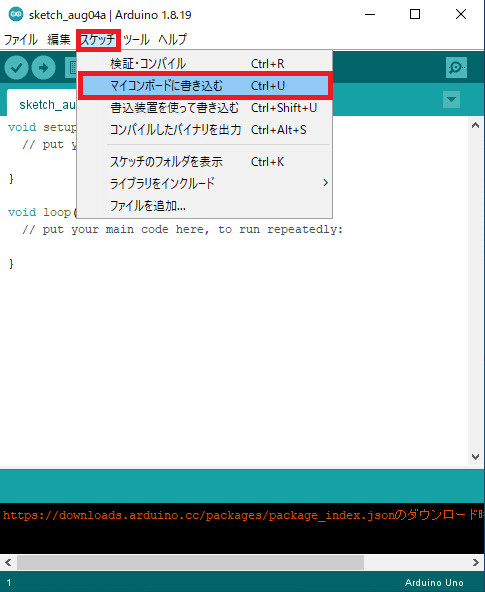The width and height of the screenshot is (485, 592).
Task: Open the ツール menu
Action: [136, 39]
